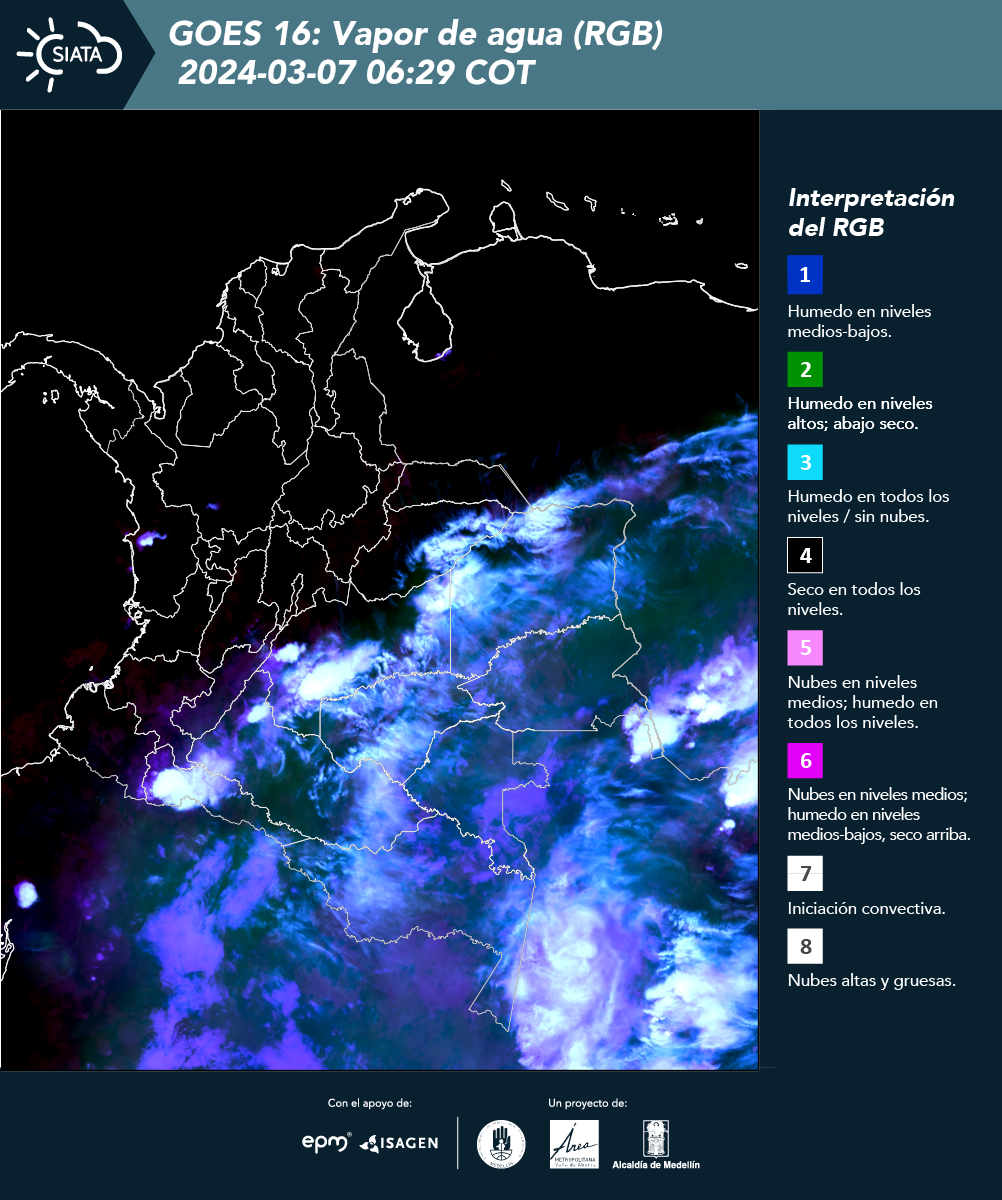Click the ISAGEN logo
This screenshot has width=1002, height=1200.
point(399,1142)
